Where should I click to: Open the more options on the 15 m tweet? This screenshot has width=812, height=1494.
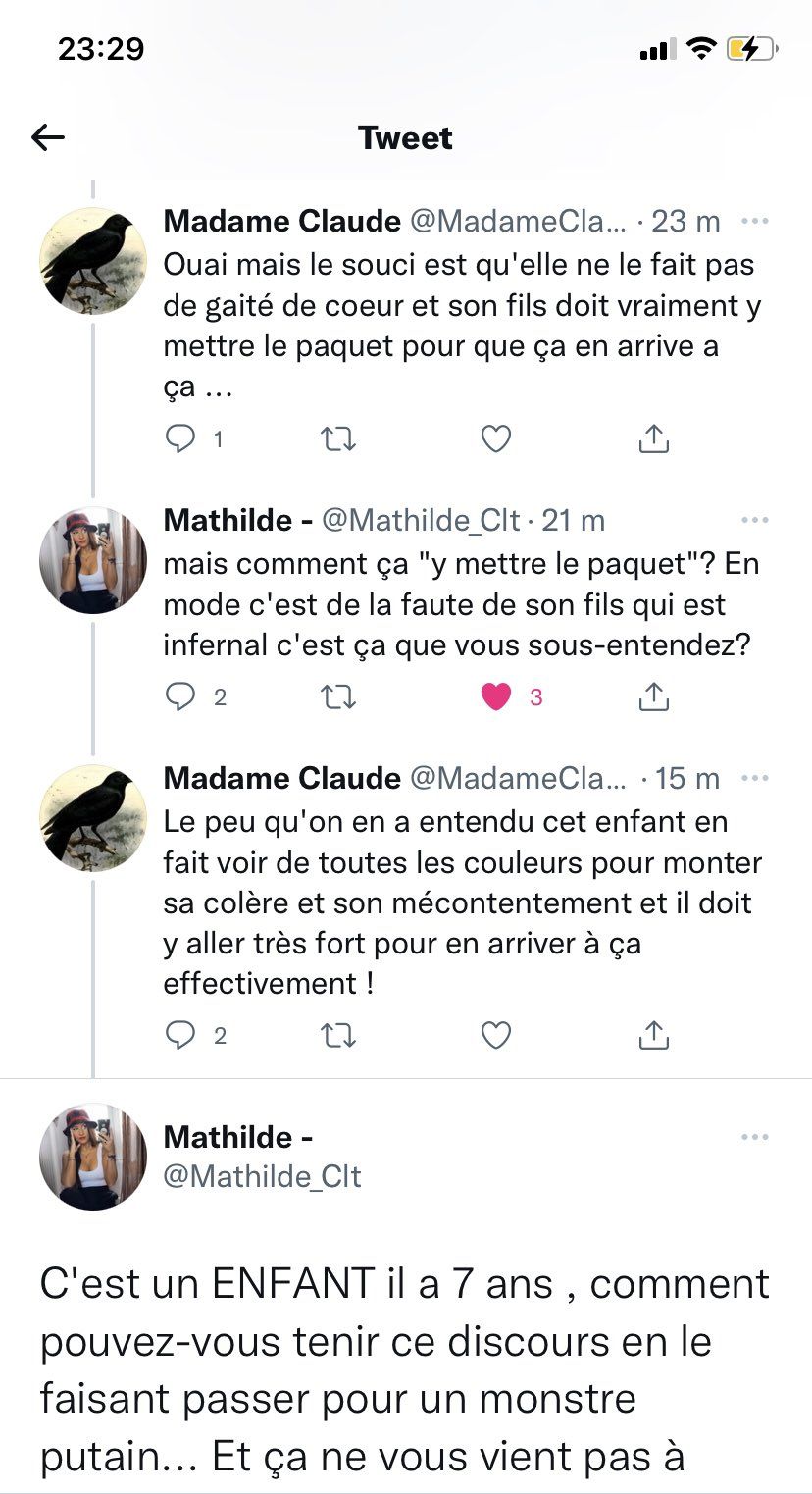point(754,779)
